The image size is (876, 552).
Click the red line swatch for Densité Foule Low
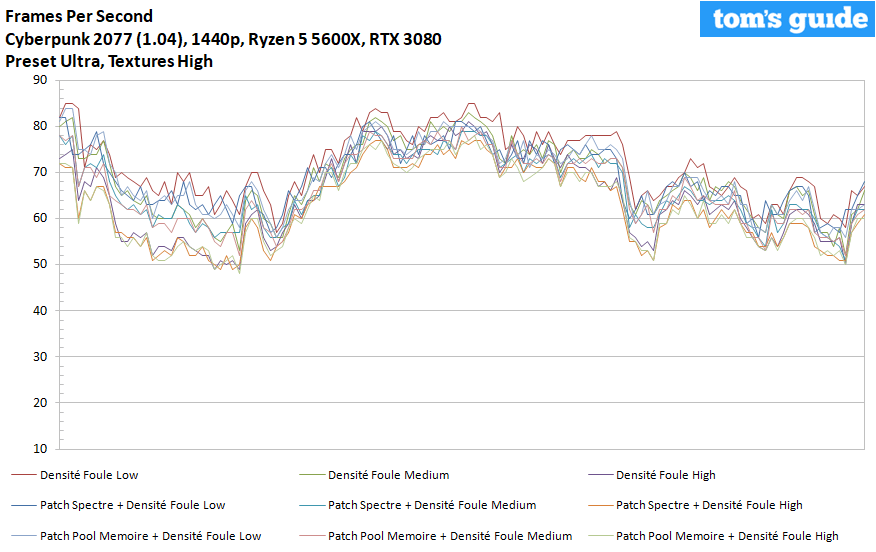click(x=23, y=475)
